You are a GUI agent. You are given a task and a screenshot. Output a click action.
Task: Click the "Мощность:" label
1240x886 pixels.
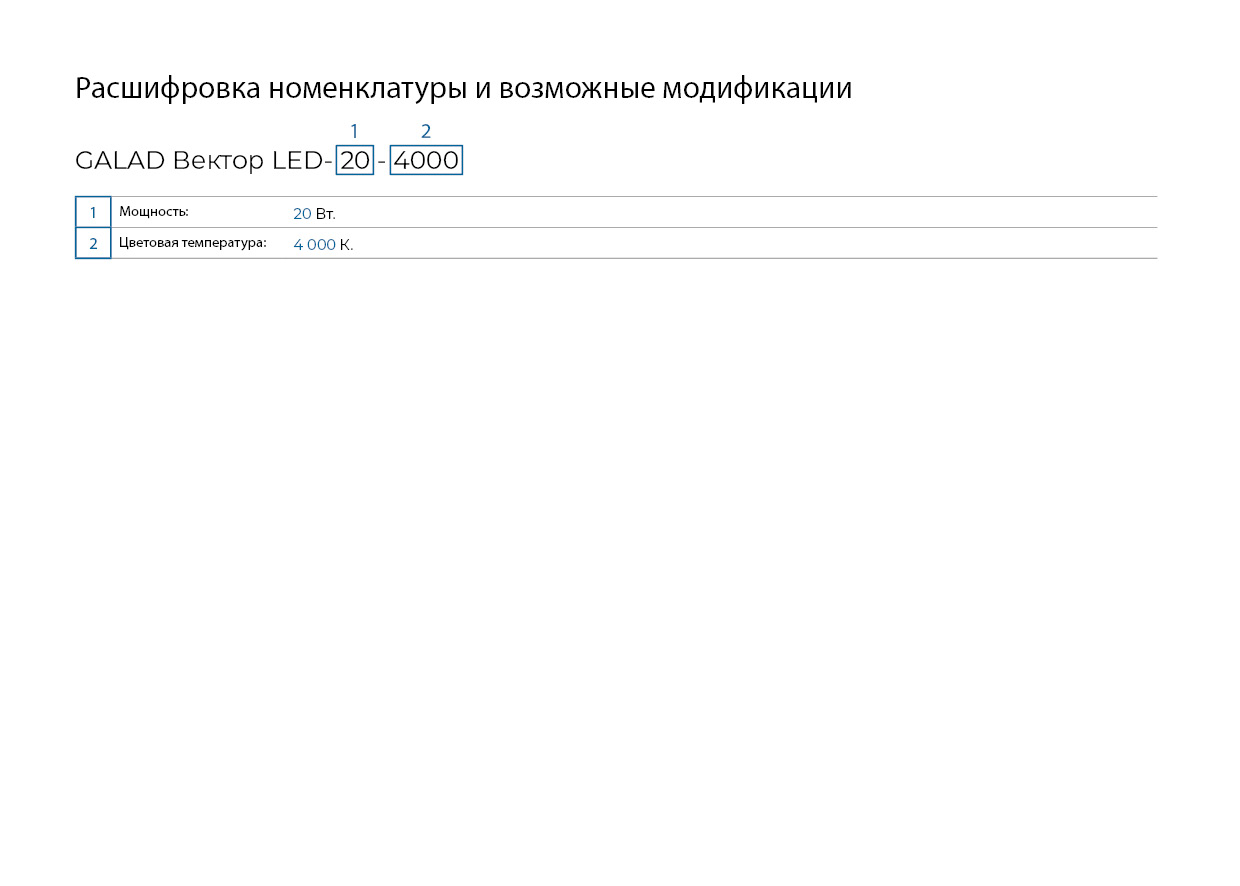pos(154,212)
